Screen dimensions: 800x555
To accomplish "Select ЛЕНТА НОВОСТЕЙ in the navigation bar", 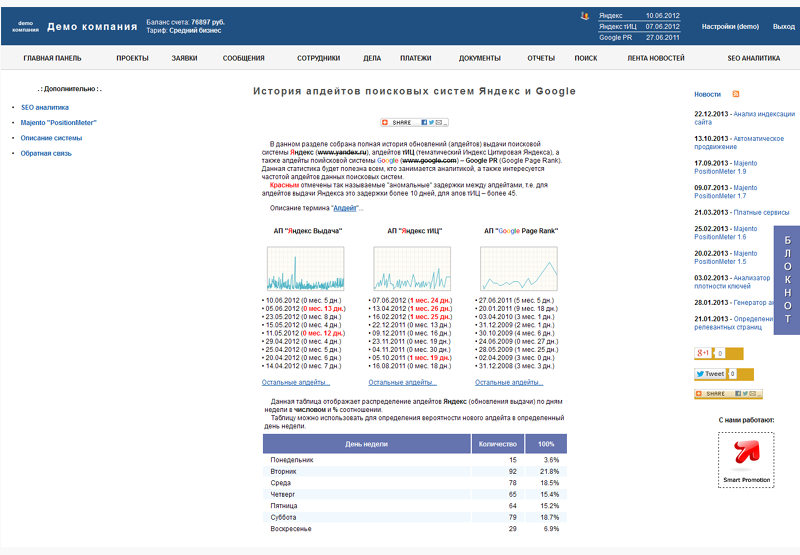I will [656, 59].
